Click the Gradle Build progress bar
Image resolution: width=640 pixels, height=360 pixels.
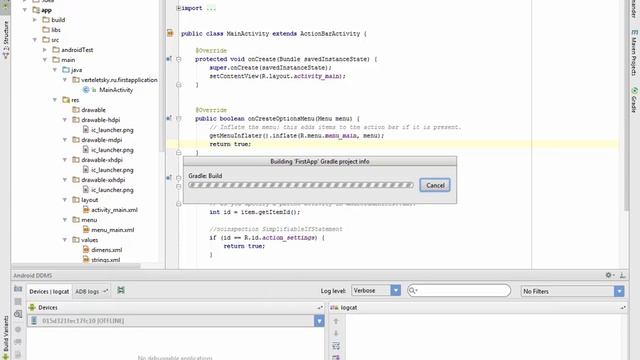(x=301, y=185)
